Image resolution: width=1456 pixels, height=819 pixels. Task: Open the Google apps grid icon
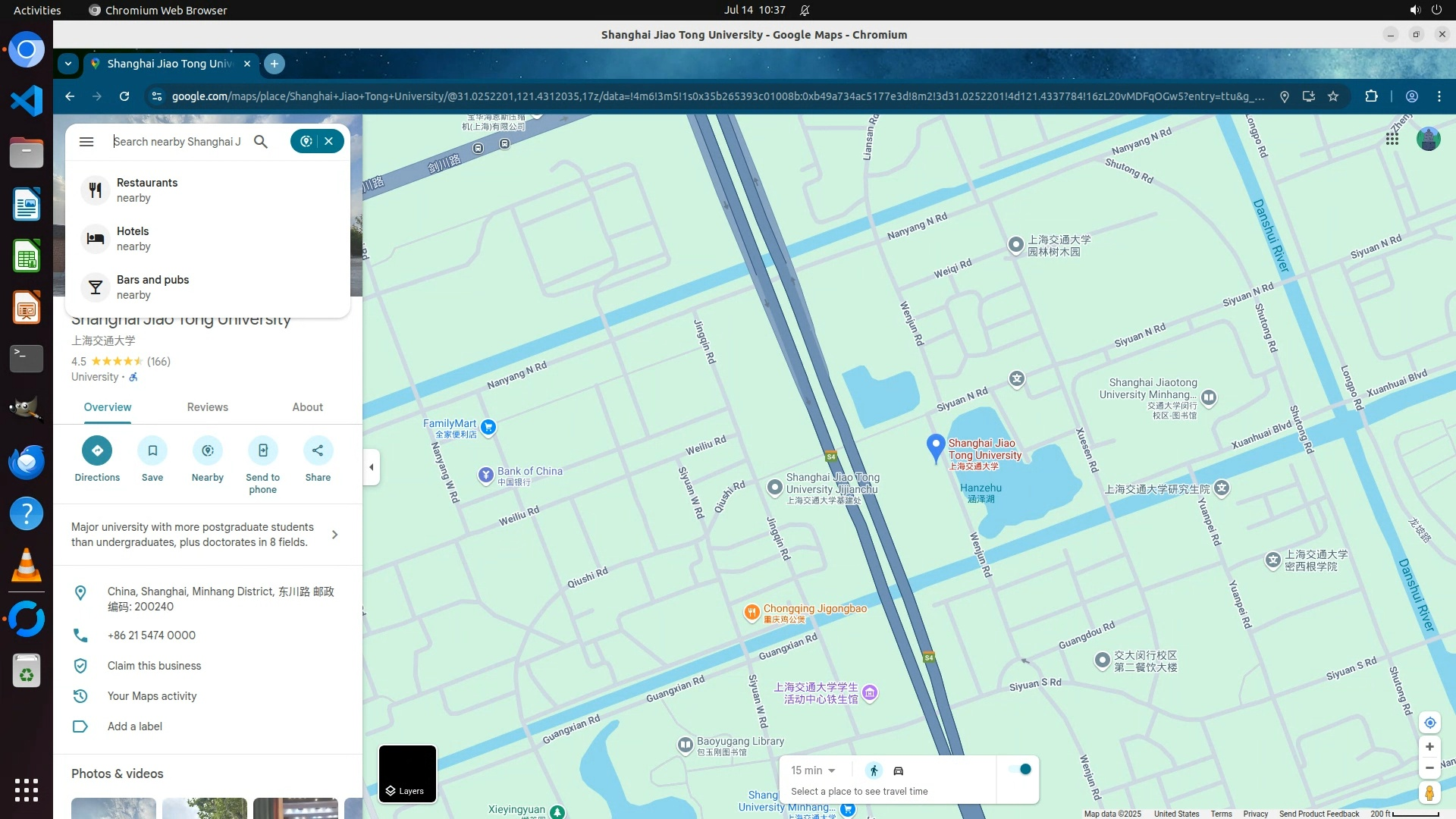[x=1392, y=139]
